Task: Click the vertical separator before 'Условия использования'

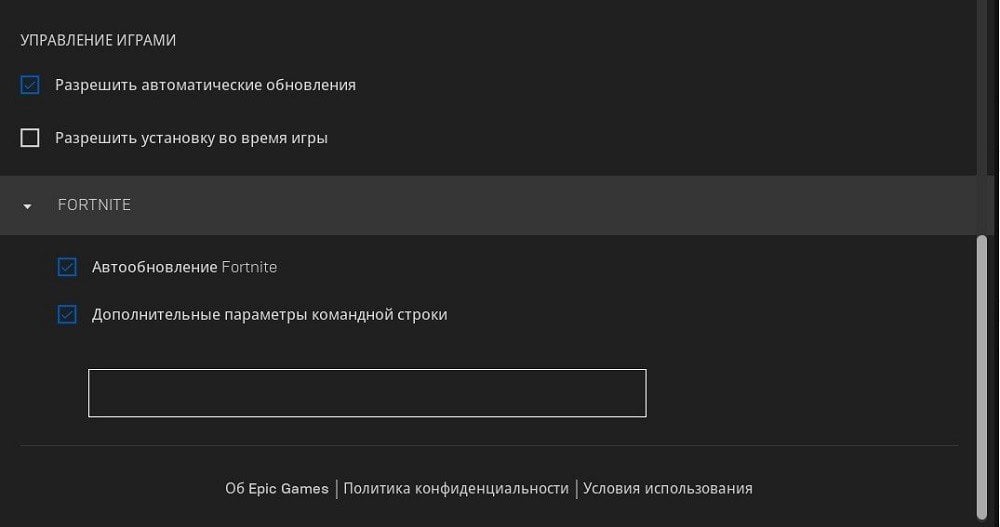Action: (577, 489)
